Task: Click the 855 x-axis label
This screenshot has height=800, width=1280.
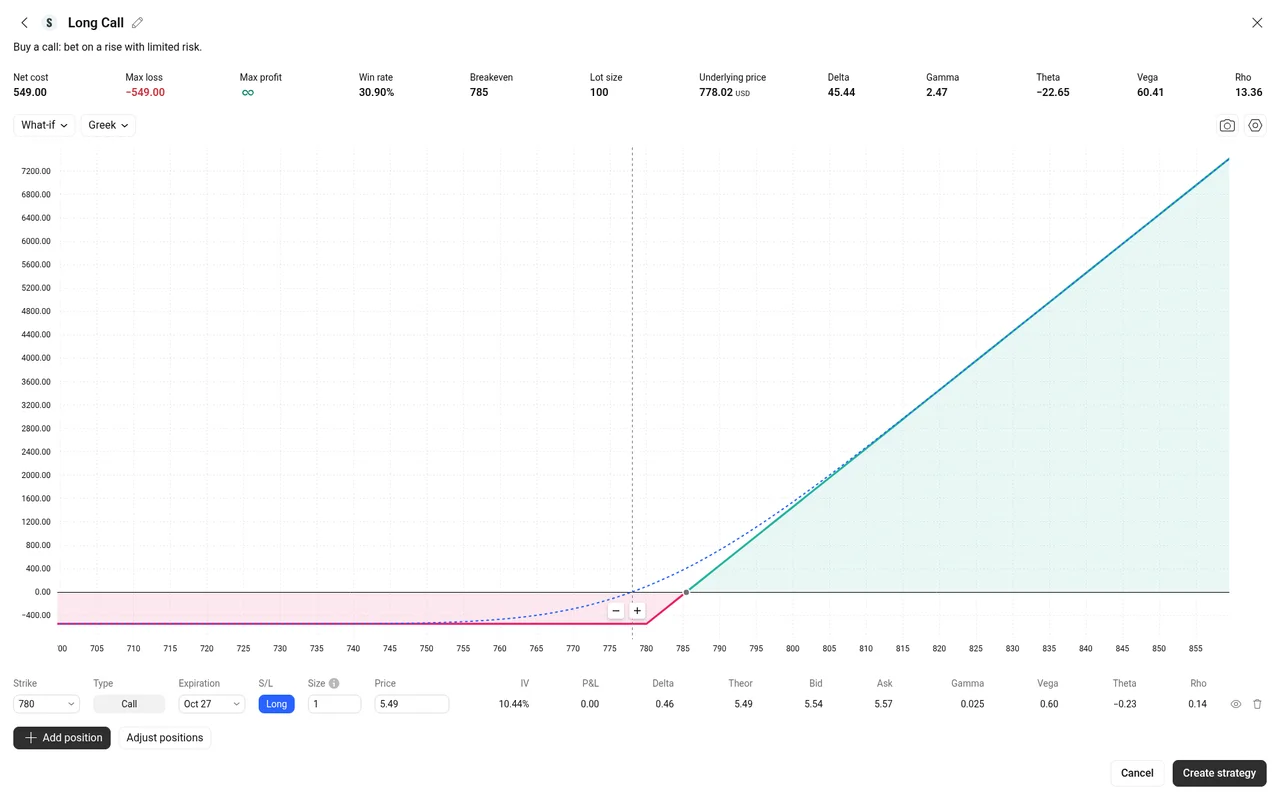Action: [x=1196, y=649]
